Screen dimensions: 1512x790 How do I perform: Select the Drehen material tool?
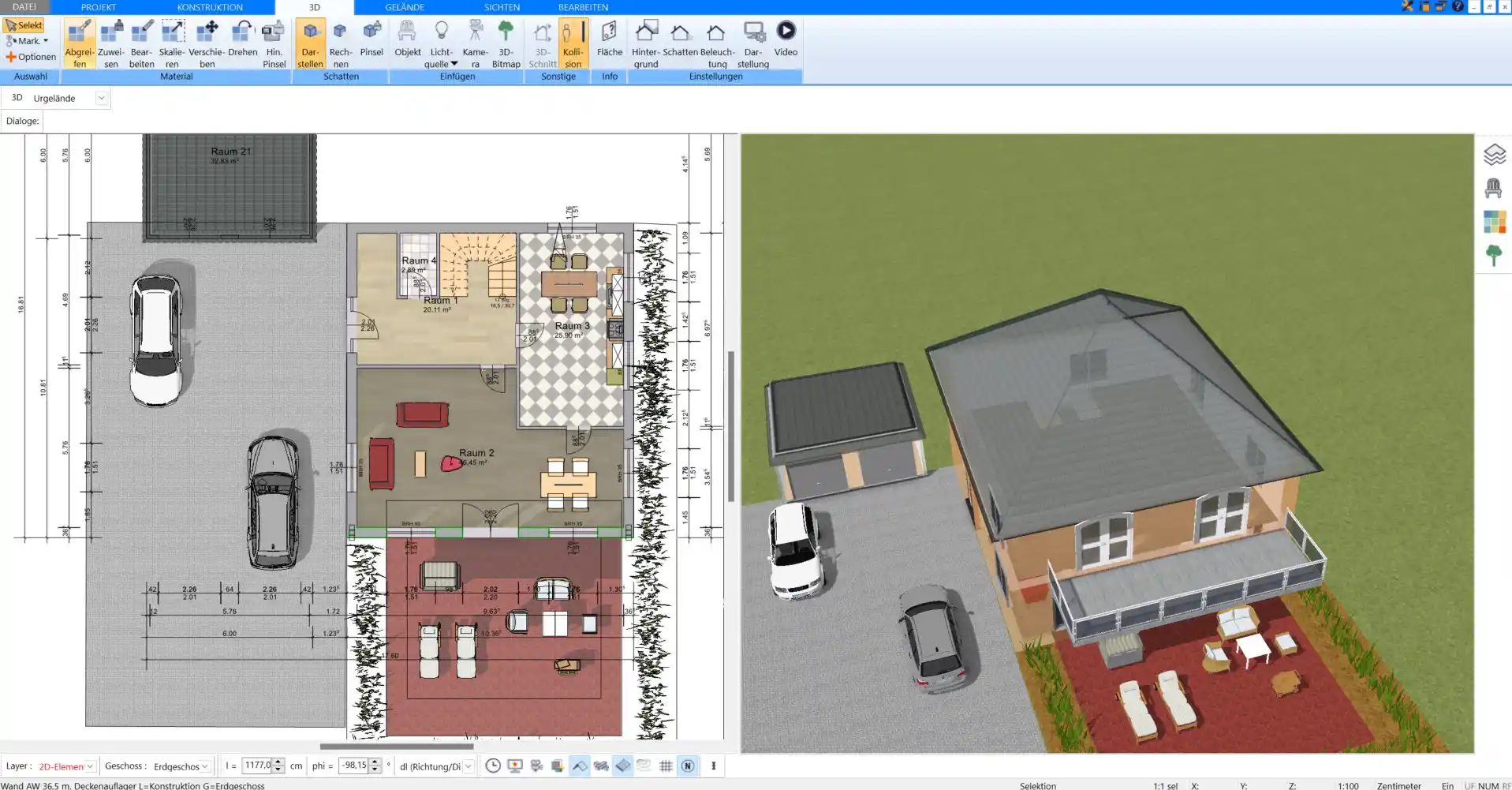[x=243, y=39]
